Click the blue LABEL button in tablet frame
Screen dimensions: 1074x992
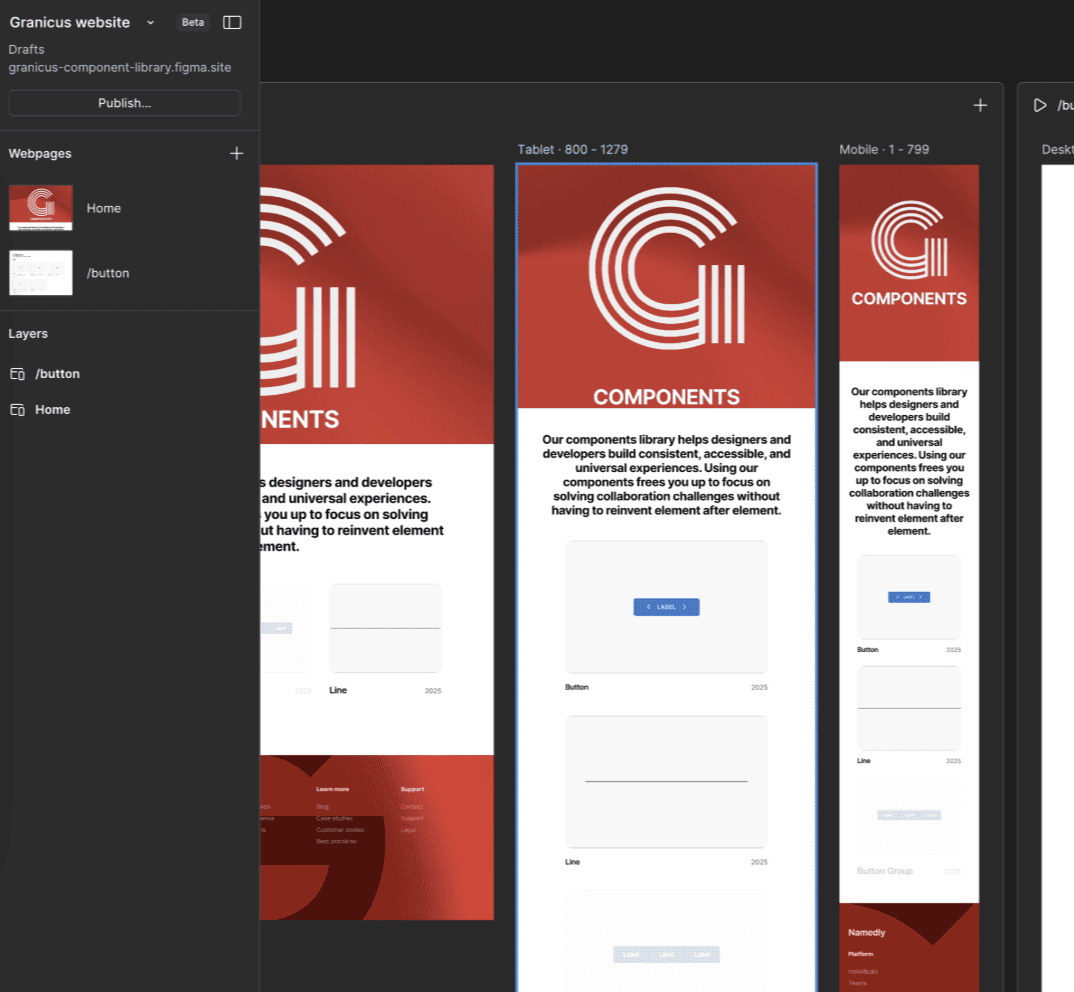tap(666, 607)
